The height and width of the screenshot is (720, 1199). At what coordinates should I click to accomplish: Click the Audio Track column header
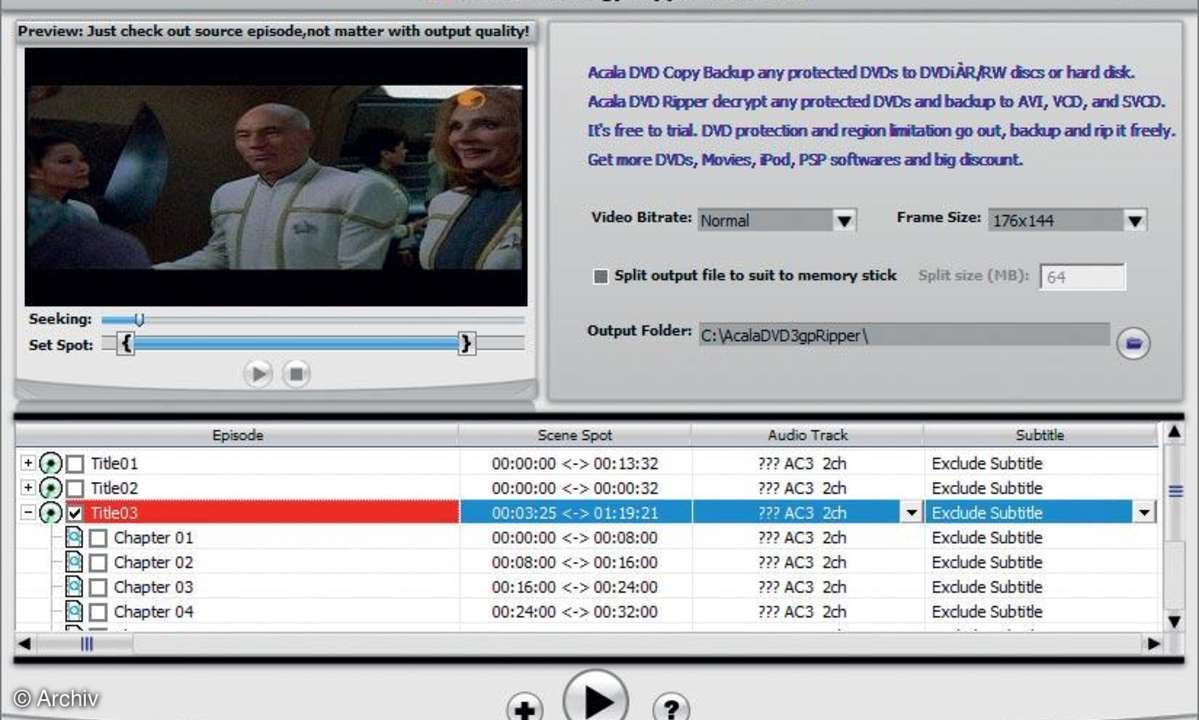[807, 435]
